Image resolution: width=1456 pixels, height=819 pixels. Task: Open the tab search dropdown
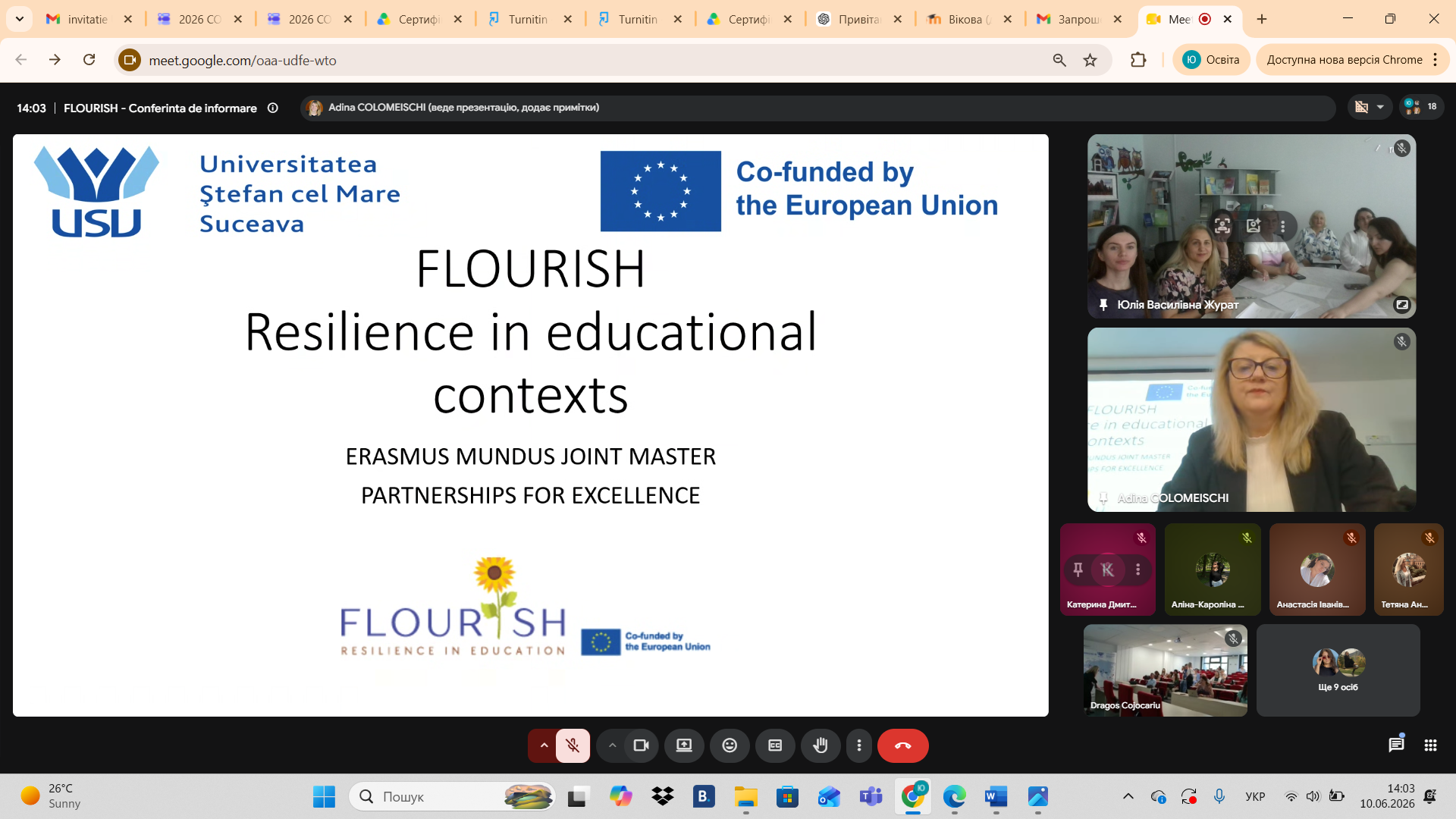(x=20, y=19)
